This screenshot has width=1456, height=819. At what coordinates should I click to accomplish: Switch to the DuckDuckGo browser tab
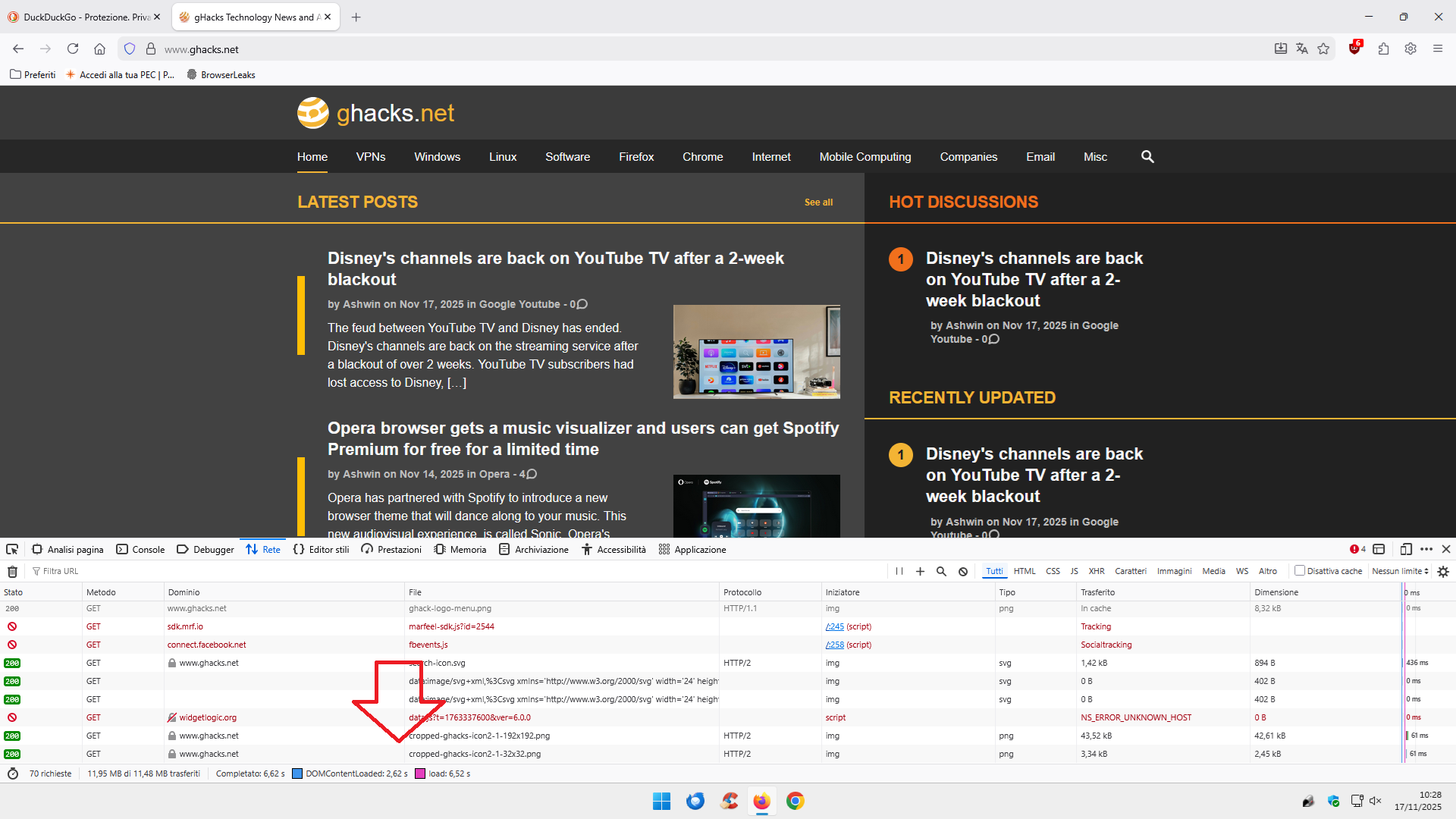tap(85, 17)
